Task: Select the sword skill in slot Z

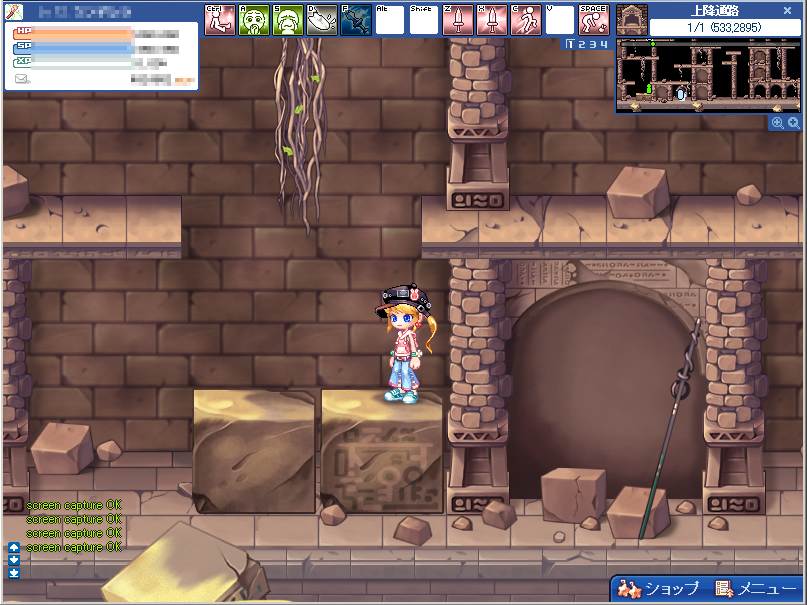Action: coord(458,20)
